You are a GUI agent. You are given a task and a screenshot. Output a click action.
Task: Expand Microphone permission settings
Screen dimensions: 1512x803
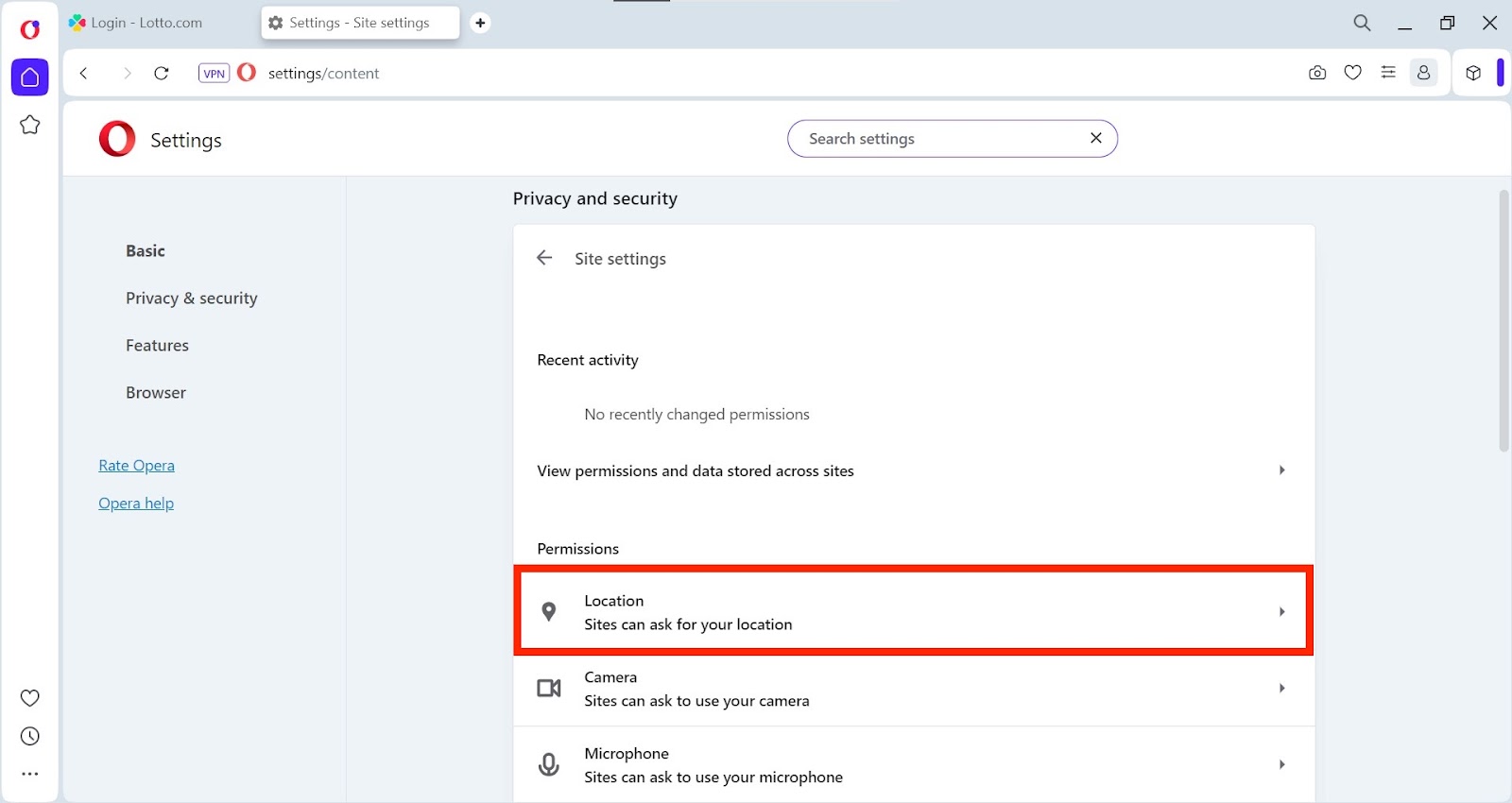point(913,765)
